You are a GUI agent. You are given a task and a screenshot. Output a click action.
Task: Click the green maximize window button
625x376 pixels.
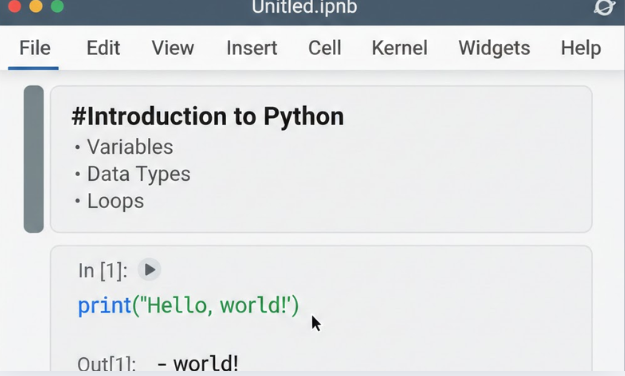coord(57,6)
